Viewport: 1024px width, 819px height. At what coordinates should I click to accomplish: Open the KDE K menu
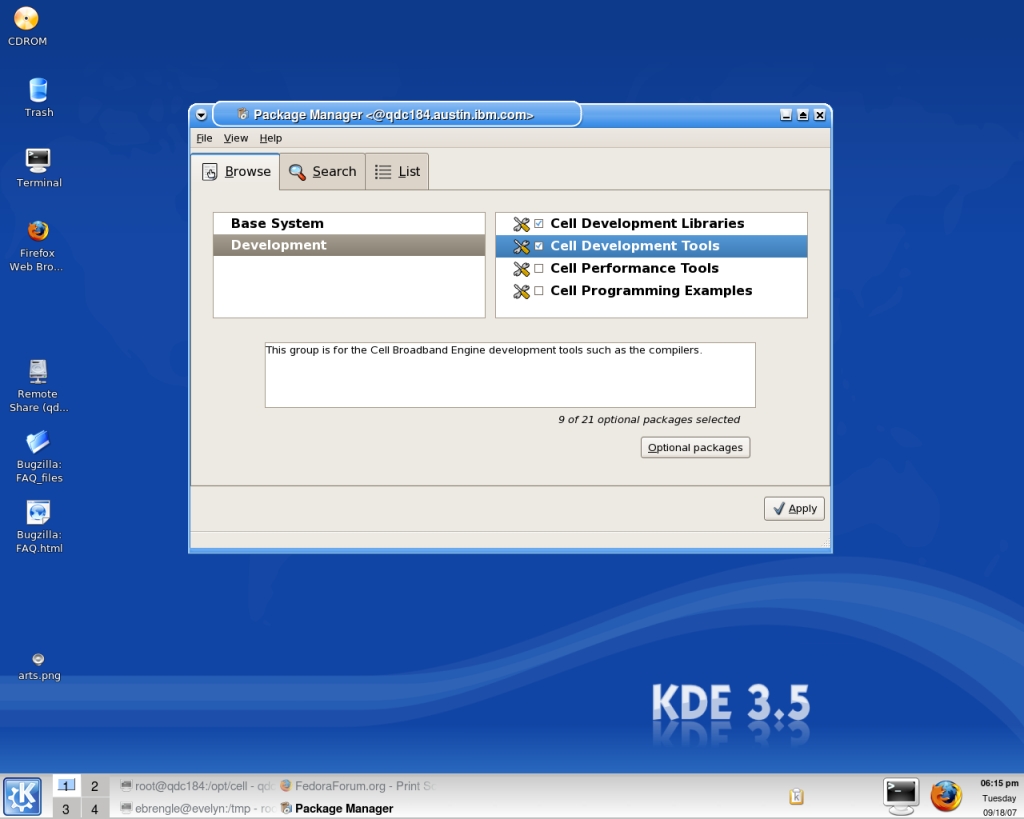tap(22, 796)
